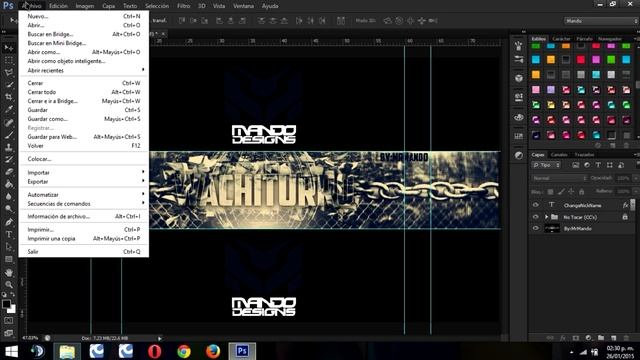Screen dimensions: 640x360
Task: Expand the Exportar submenu
Action: pos(84,182)
